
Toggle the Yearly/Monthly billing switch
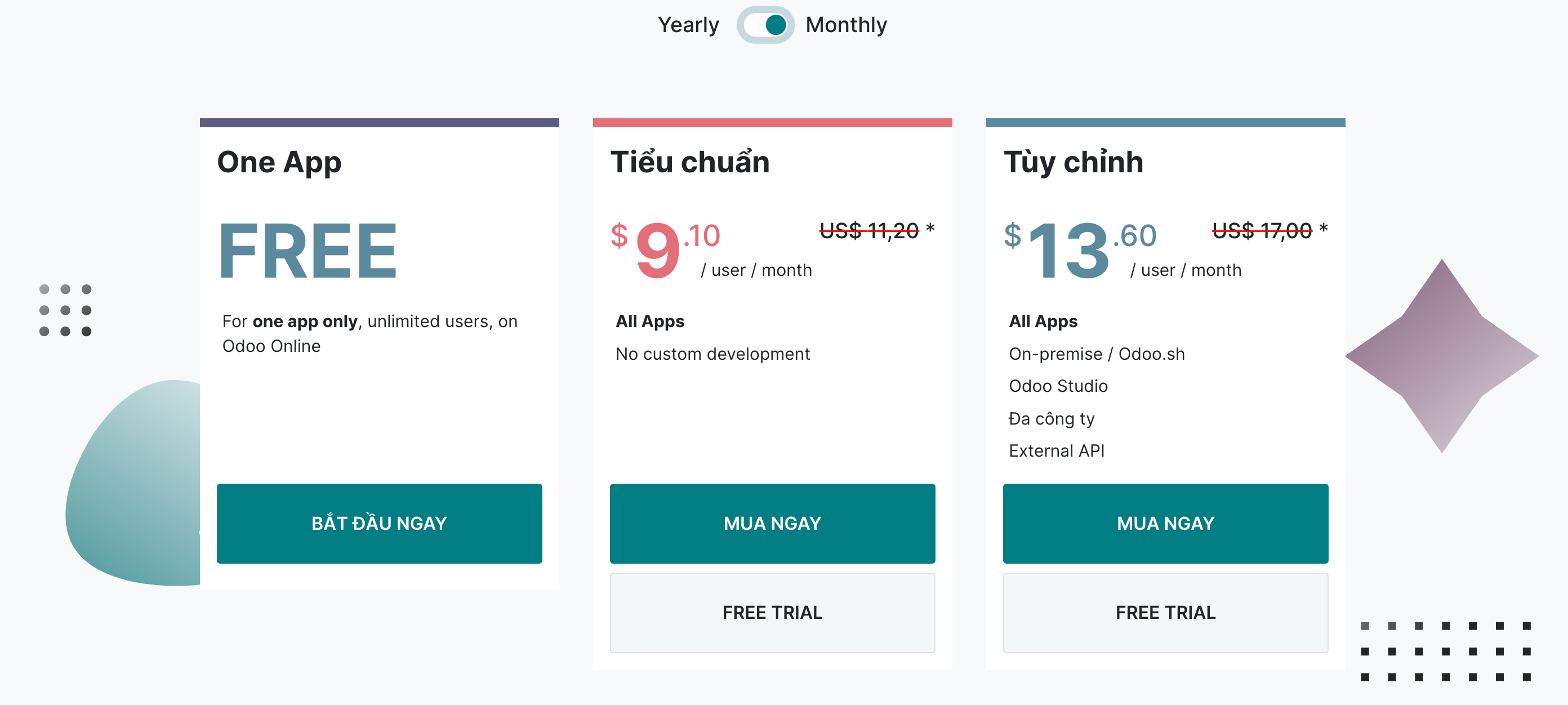(x=765, y=25)
